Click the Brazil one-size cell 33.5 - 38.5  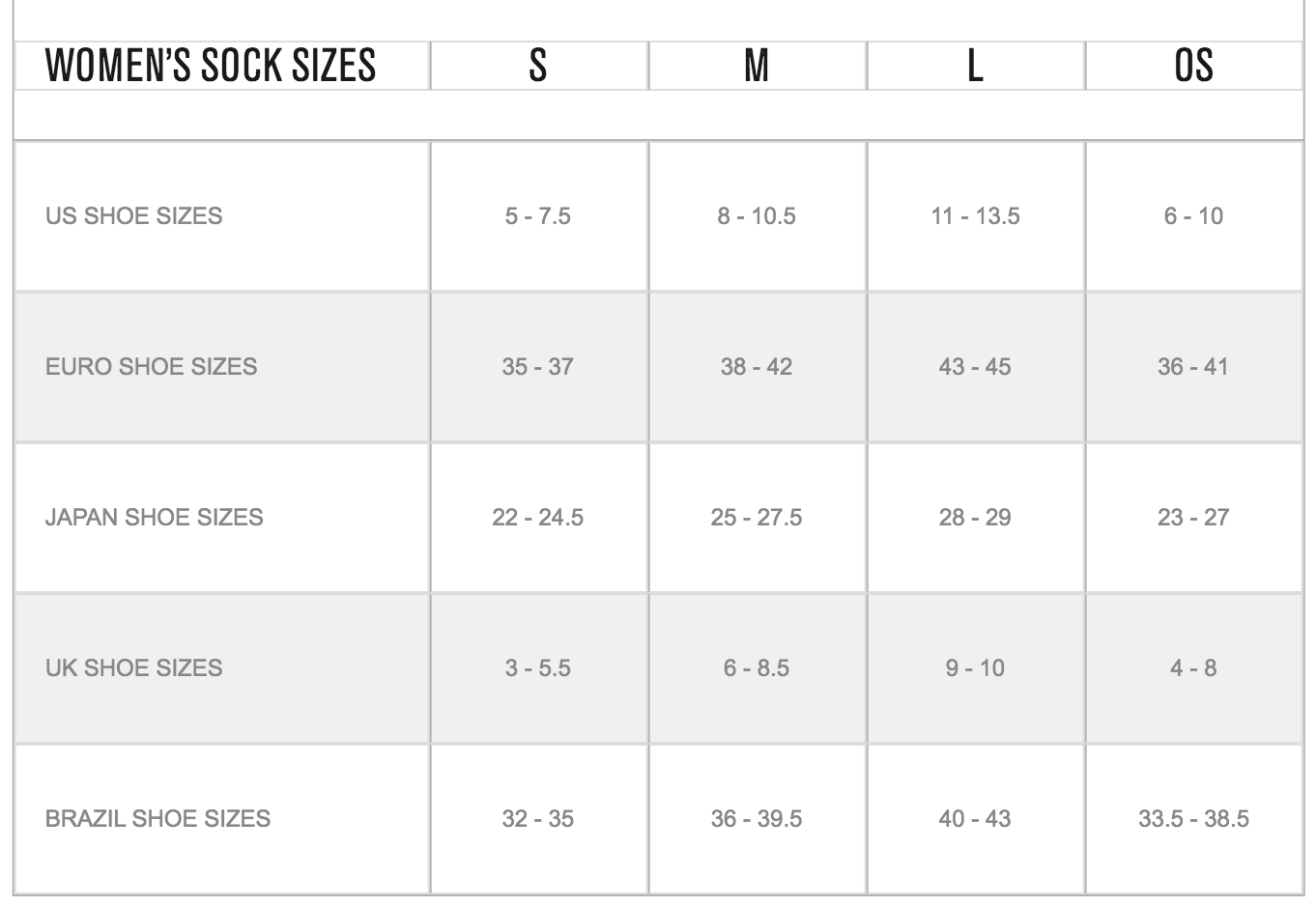click(1193, 818)
